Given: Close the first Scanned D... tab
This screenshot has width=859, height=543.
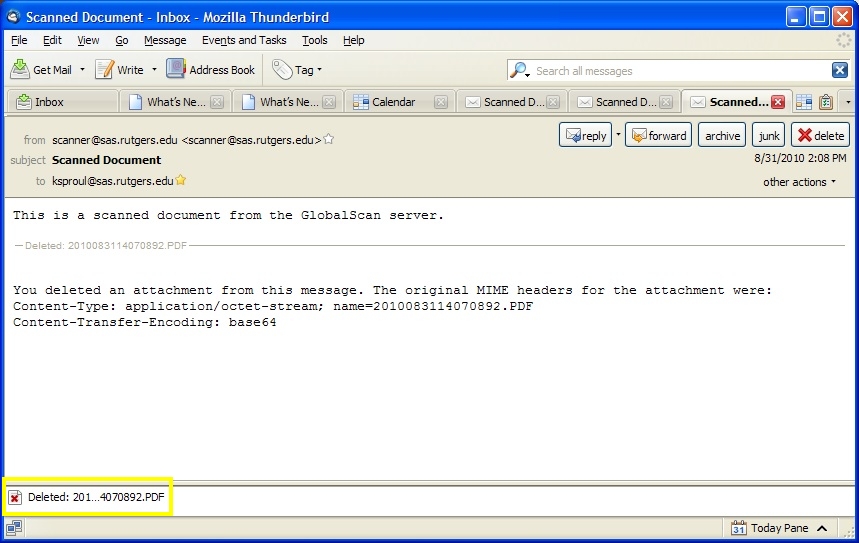Looking at the screenshot, I should pyautogui.click(x=553, y=102).
